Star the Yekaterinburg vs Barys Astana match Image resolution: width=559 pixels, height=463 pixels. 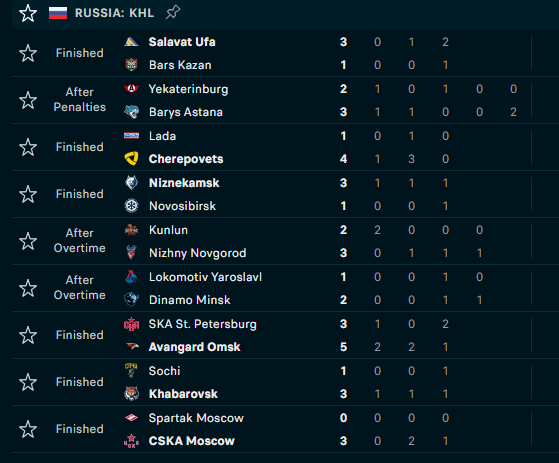pyautogui.click(x=28, y=100)
